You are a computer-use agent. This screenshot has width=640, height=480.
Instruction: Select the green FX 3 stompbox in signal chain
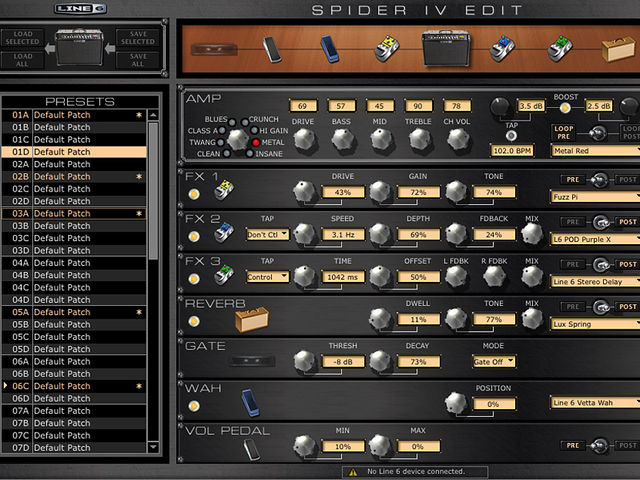(560, 49)
